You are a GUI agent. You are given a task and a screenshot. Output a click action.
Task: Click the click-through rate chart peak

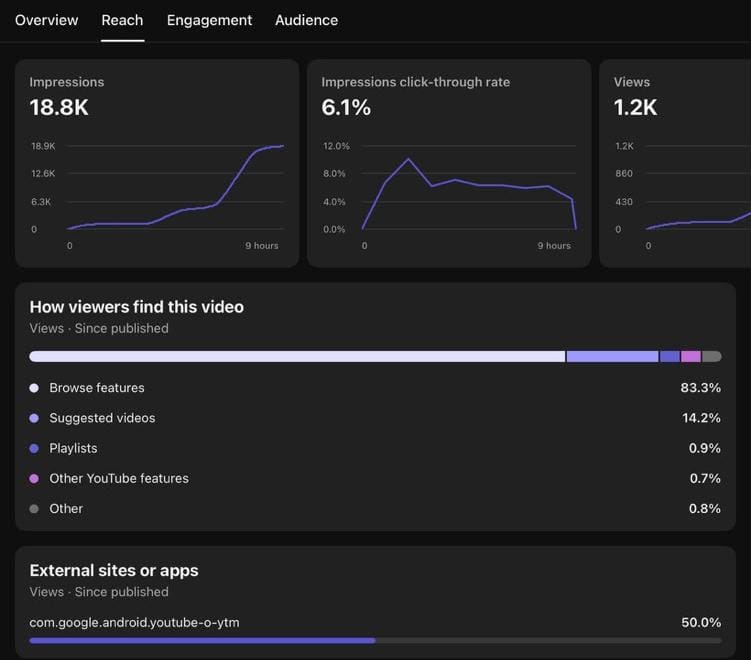[x=408, y=159]
